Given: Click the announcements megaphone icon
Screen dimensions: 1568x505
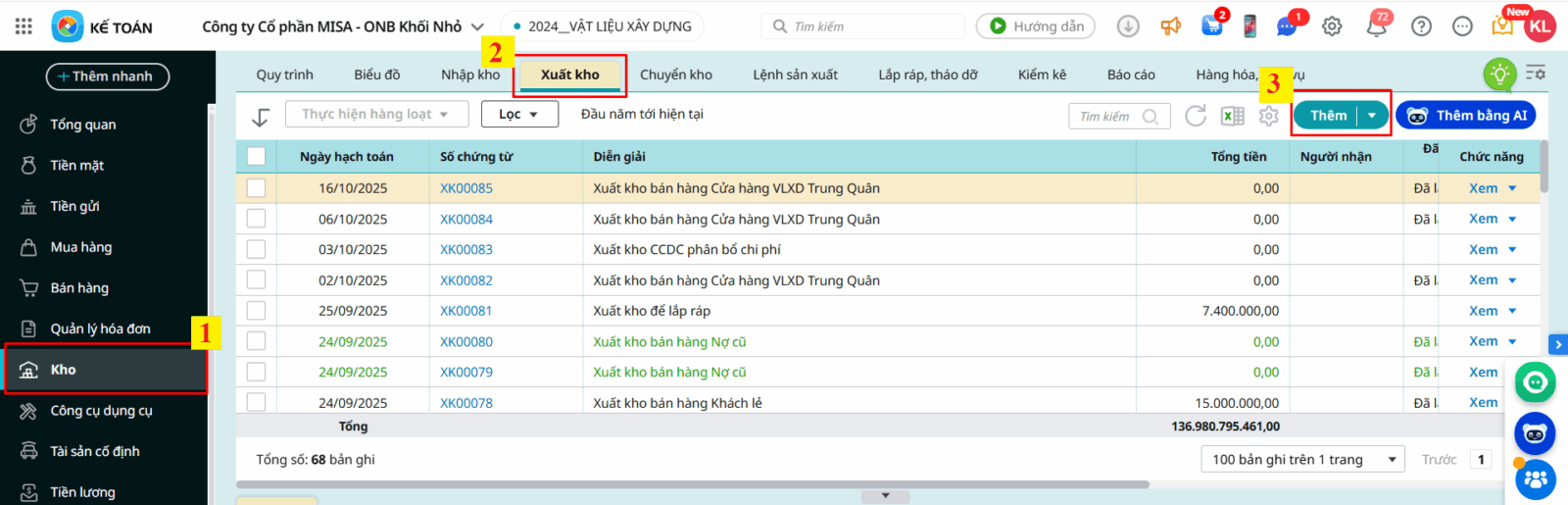Looking at the screenshot, I should pyautogui.click(x=1171, y=26).
